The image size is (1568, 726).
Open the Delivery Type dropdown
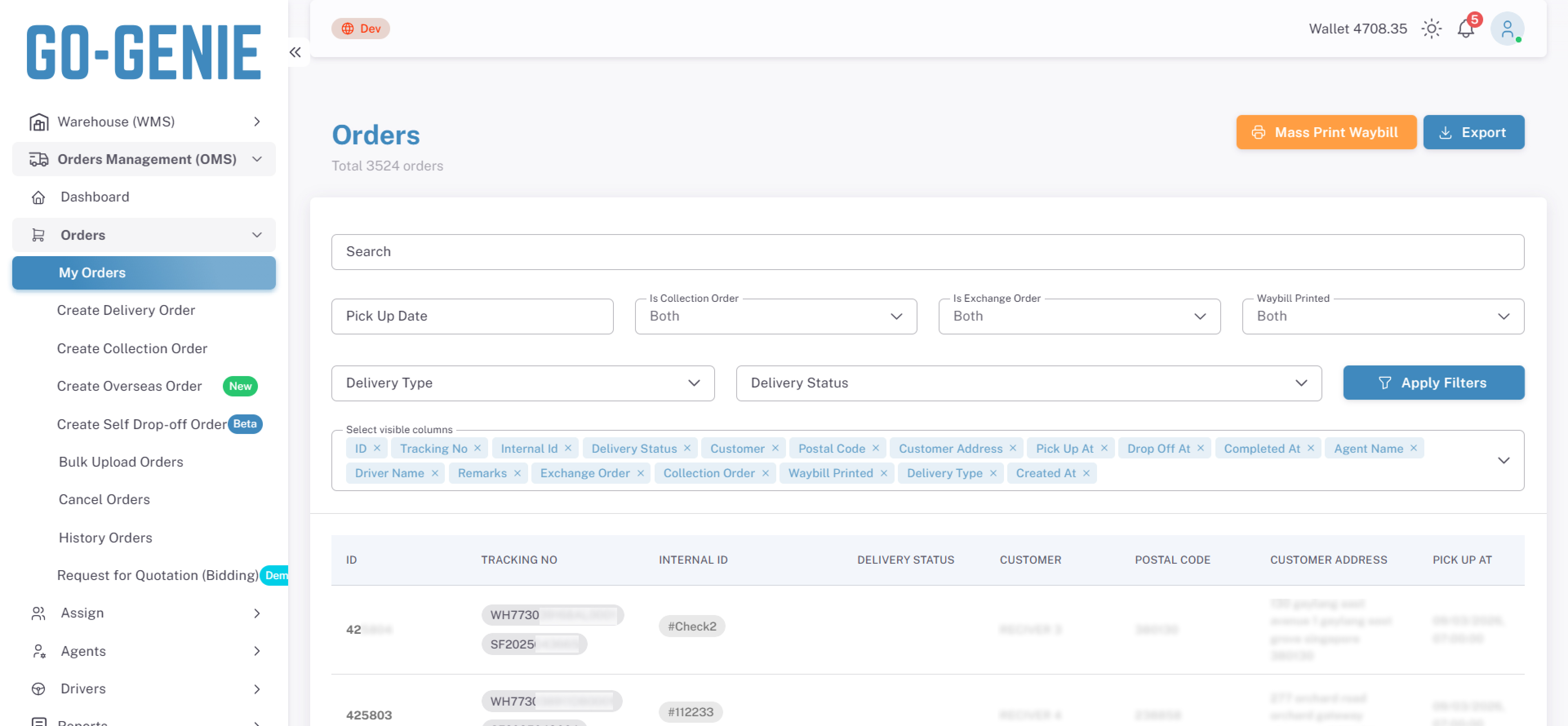pyautogui.click(x=523, y=383)
